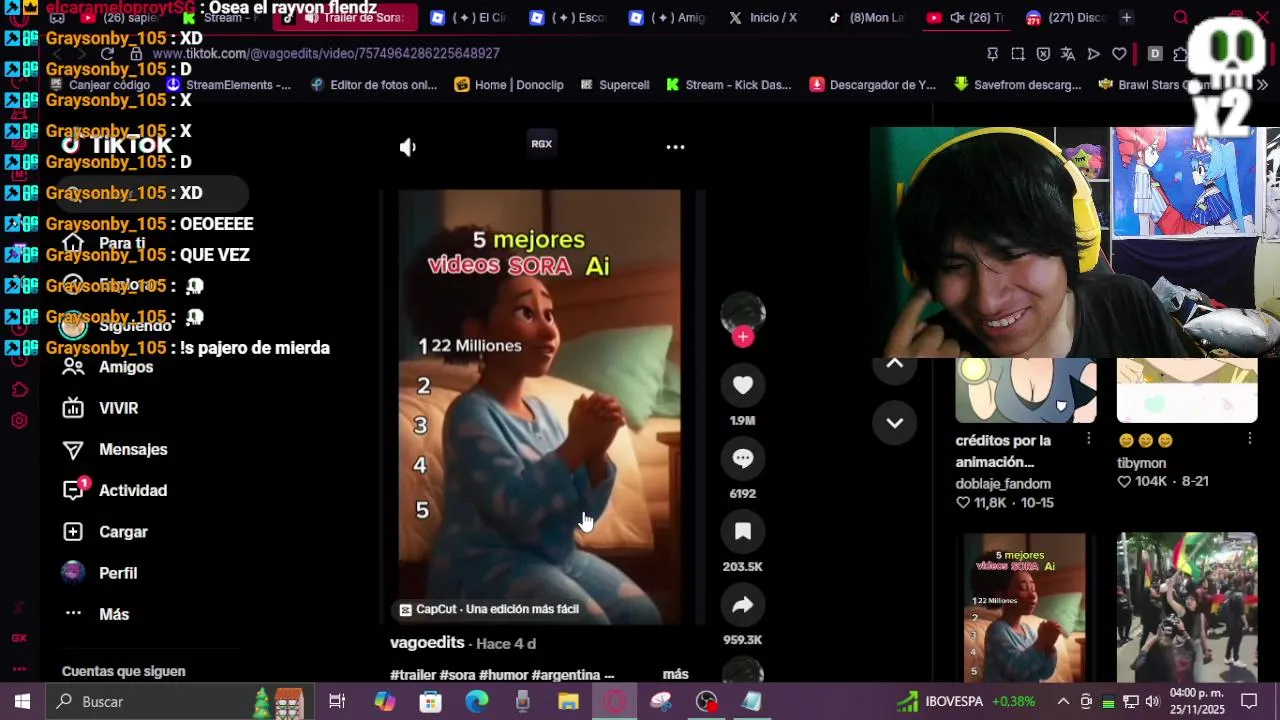Screen dimensions: 1280x720
Task: Mute the TikTok video with speaker icon
Action: [x=408, y=147]
